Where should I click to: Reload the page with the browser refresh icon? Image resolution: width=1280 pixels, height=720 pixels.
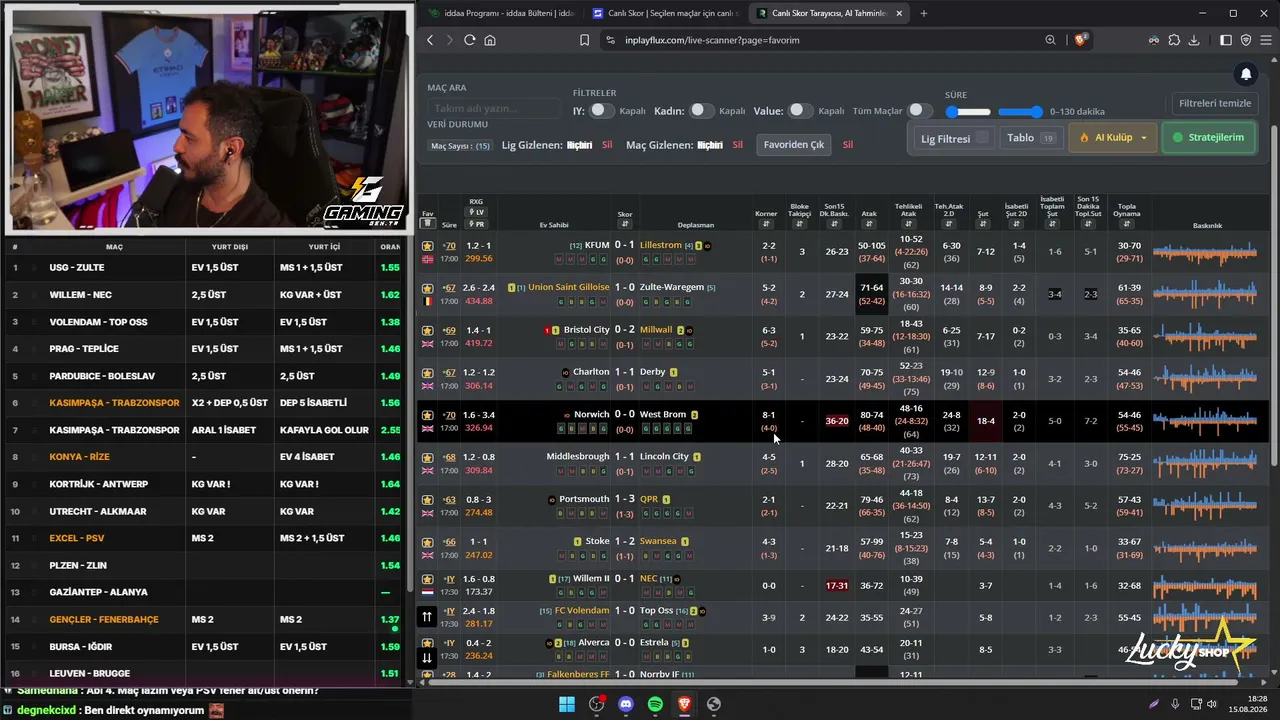pyautogui.click(x=469, y=40)
